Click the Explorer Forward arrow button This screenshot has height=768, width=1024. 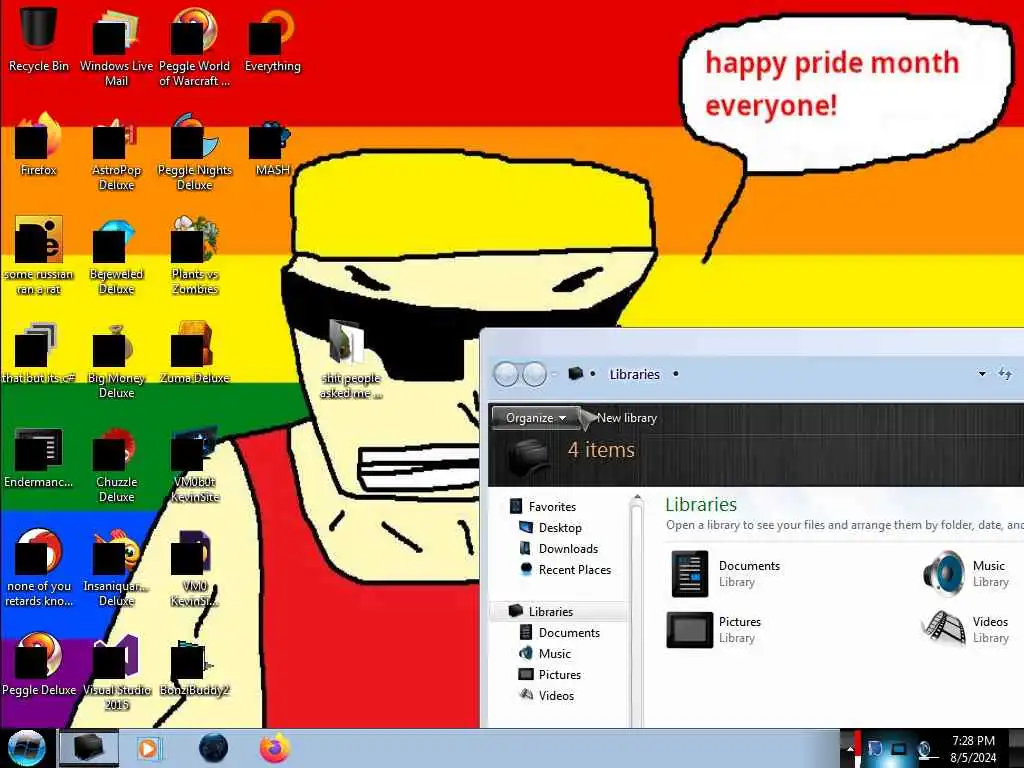click(534, 374)
